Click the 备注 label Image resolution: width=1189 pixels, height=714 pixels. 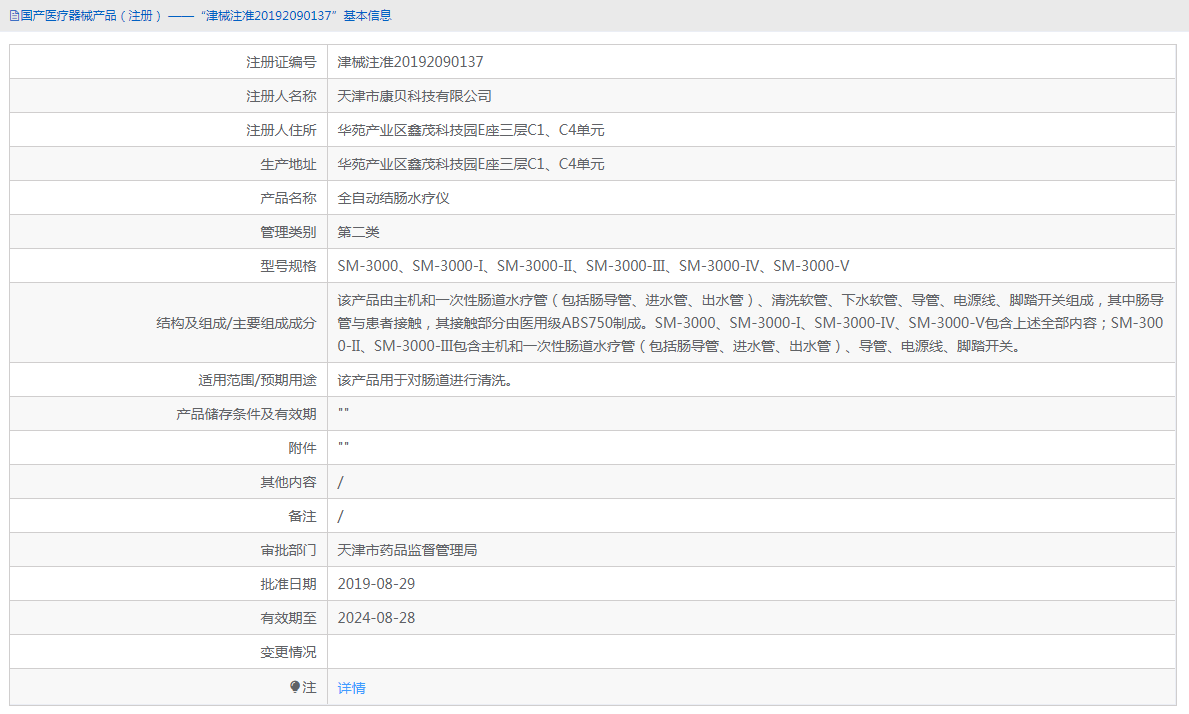point(302,516)
